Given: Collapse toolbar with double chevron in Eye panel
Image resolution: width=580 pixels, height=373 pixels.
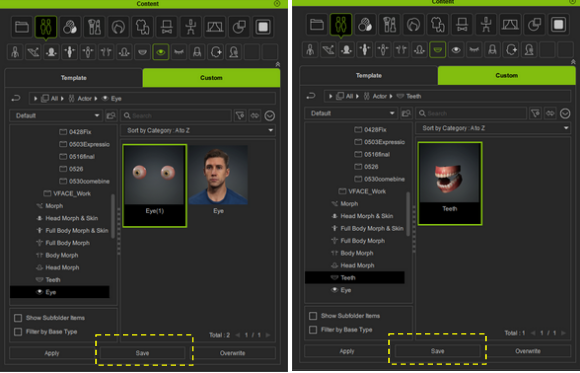Looking at the screenshot, I should 278,64.
